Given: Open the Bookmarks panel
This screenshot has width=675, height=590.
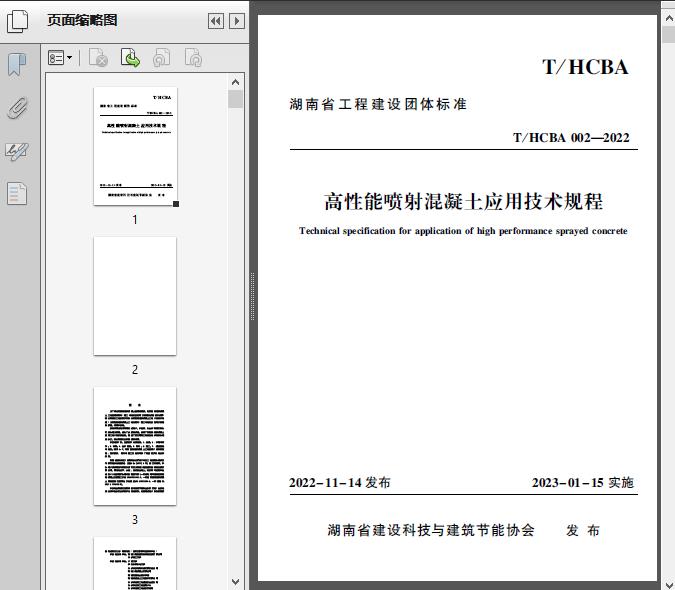Looking at the screenshot, I should pyautogui.click(x=17, y=65).
